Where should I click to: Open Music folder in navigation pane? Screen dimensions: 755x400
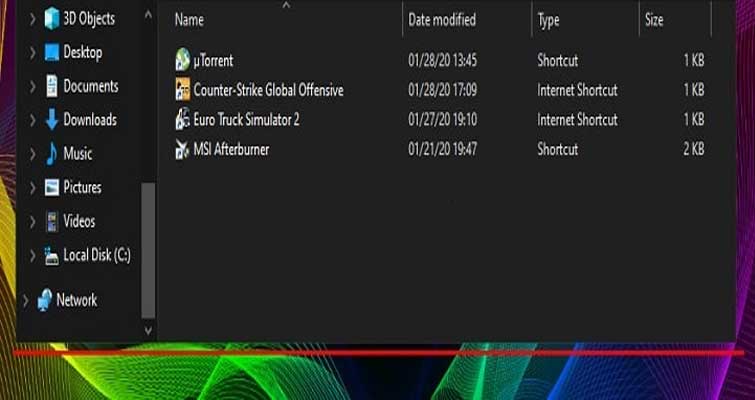pos(78,154)
